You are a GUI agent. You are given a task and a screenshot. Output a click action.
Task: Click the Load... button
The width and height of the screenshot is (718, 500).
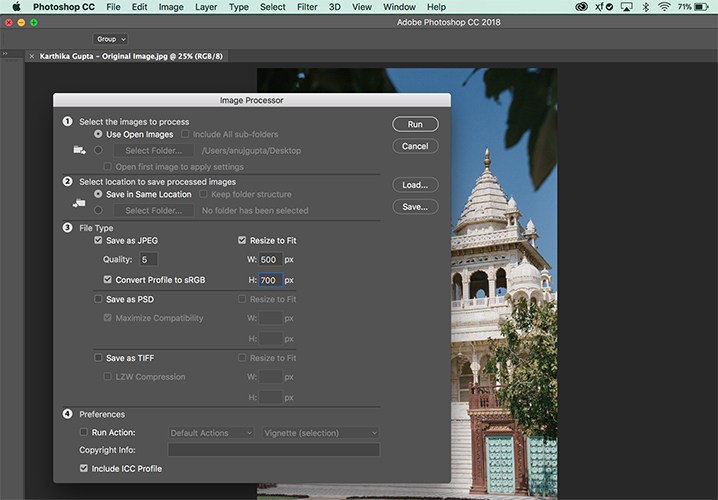coord(415,185)
